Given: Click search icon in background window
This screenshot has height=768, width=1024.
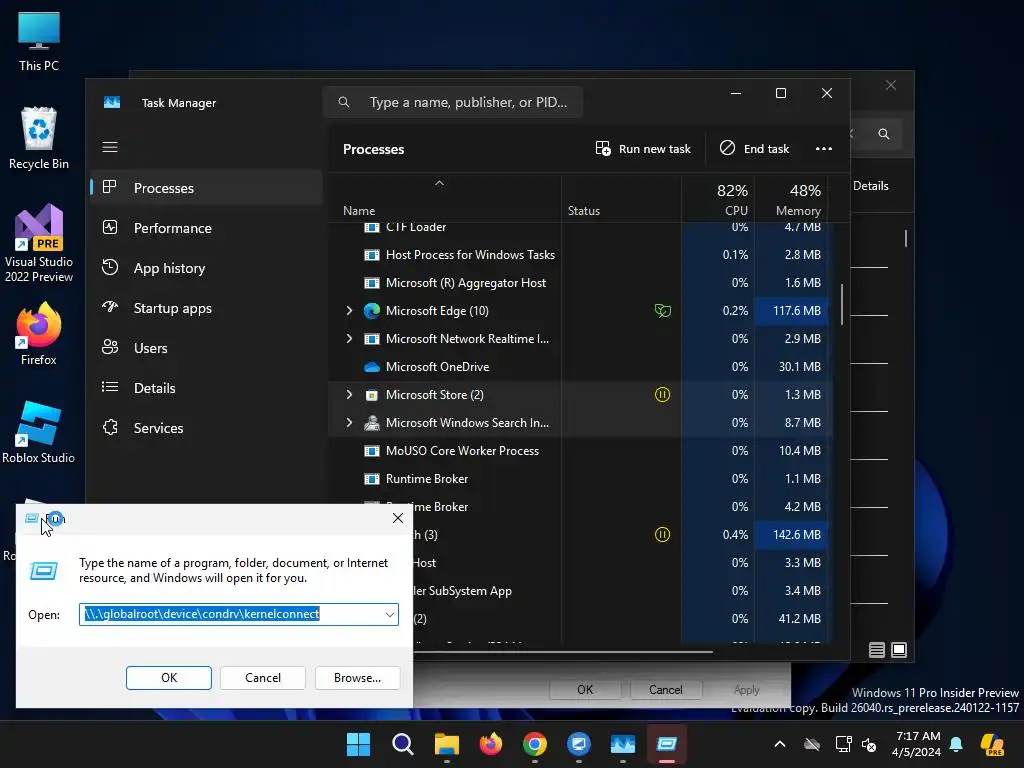Looking at the screenshot, I should (884, 134).
